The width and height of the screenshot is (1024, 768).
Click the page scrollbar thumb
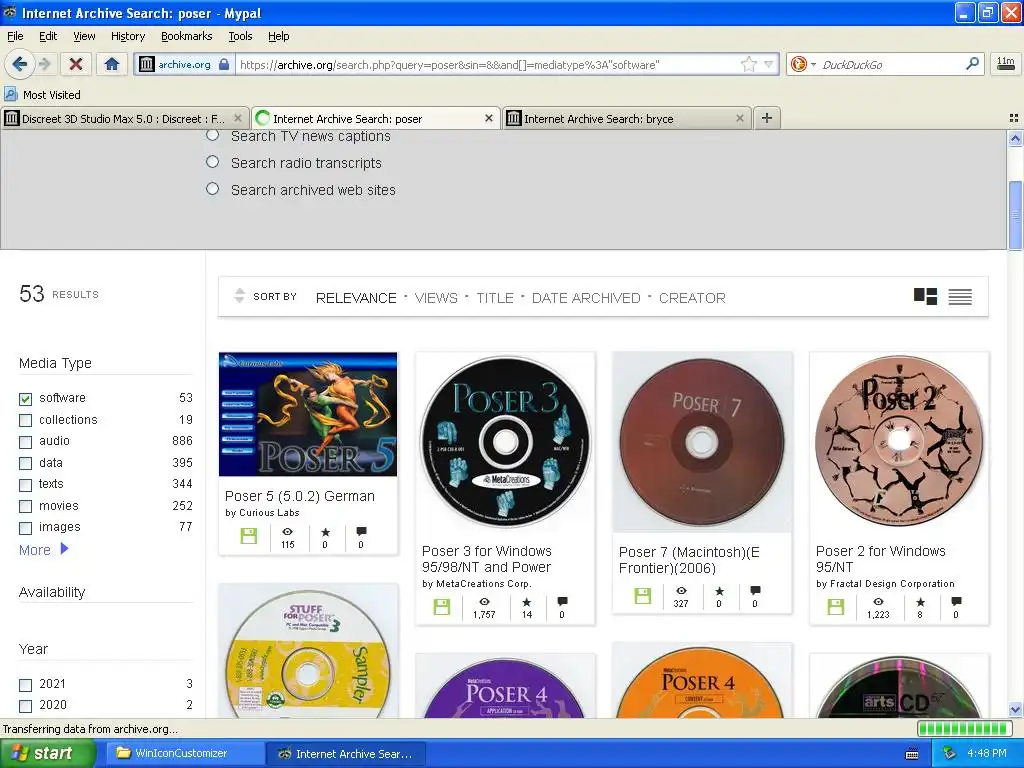(1015, 216)
